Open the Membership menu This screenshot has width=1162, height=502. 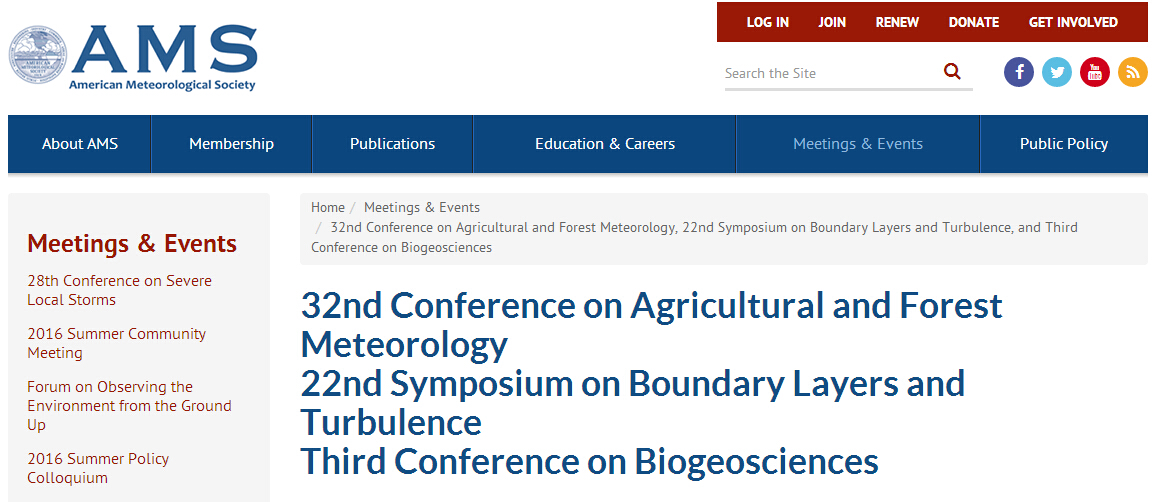click(231, 144)
